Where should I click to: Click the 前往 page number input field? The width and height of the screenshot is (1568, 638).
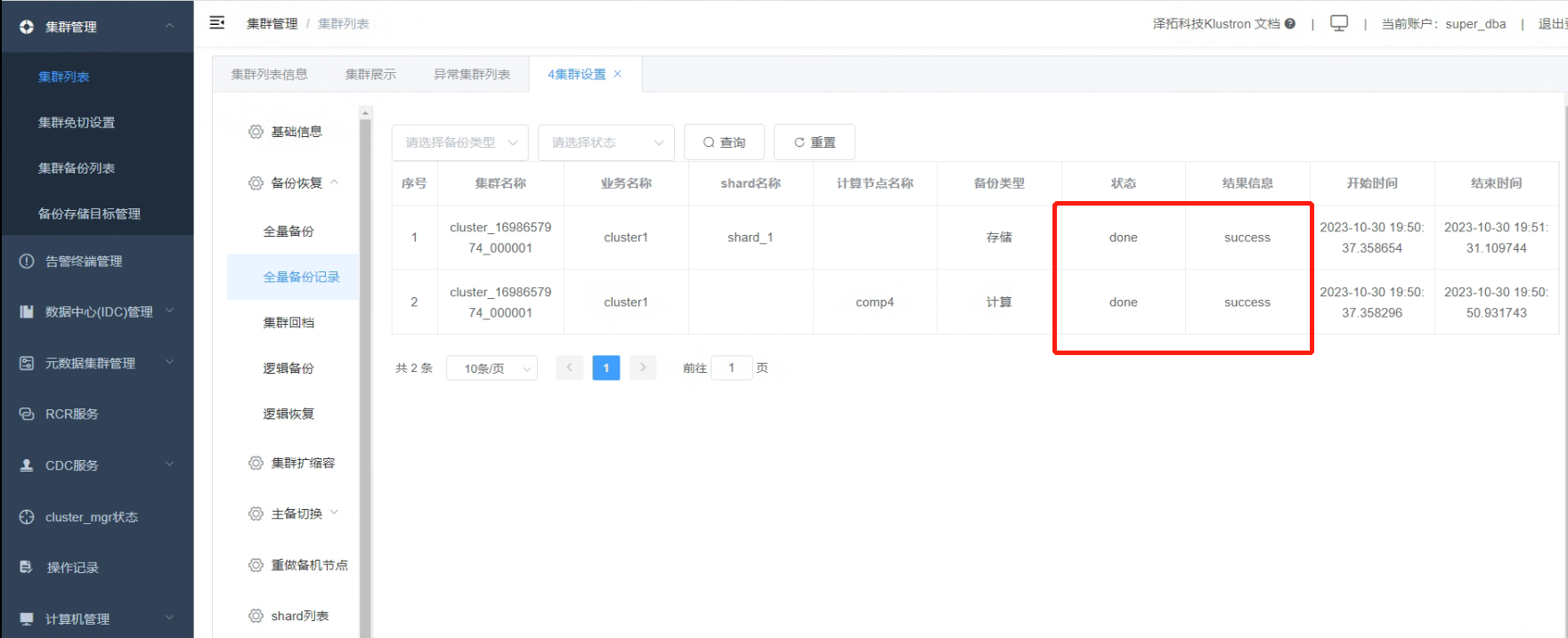[732, 367]
